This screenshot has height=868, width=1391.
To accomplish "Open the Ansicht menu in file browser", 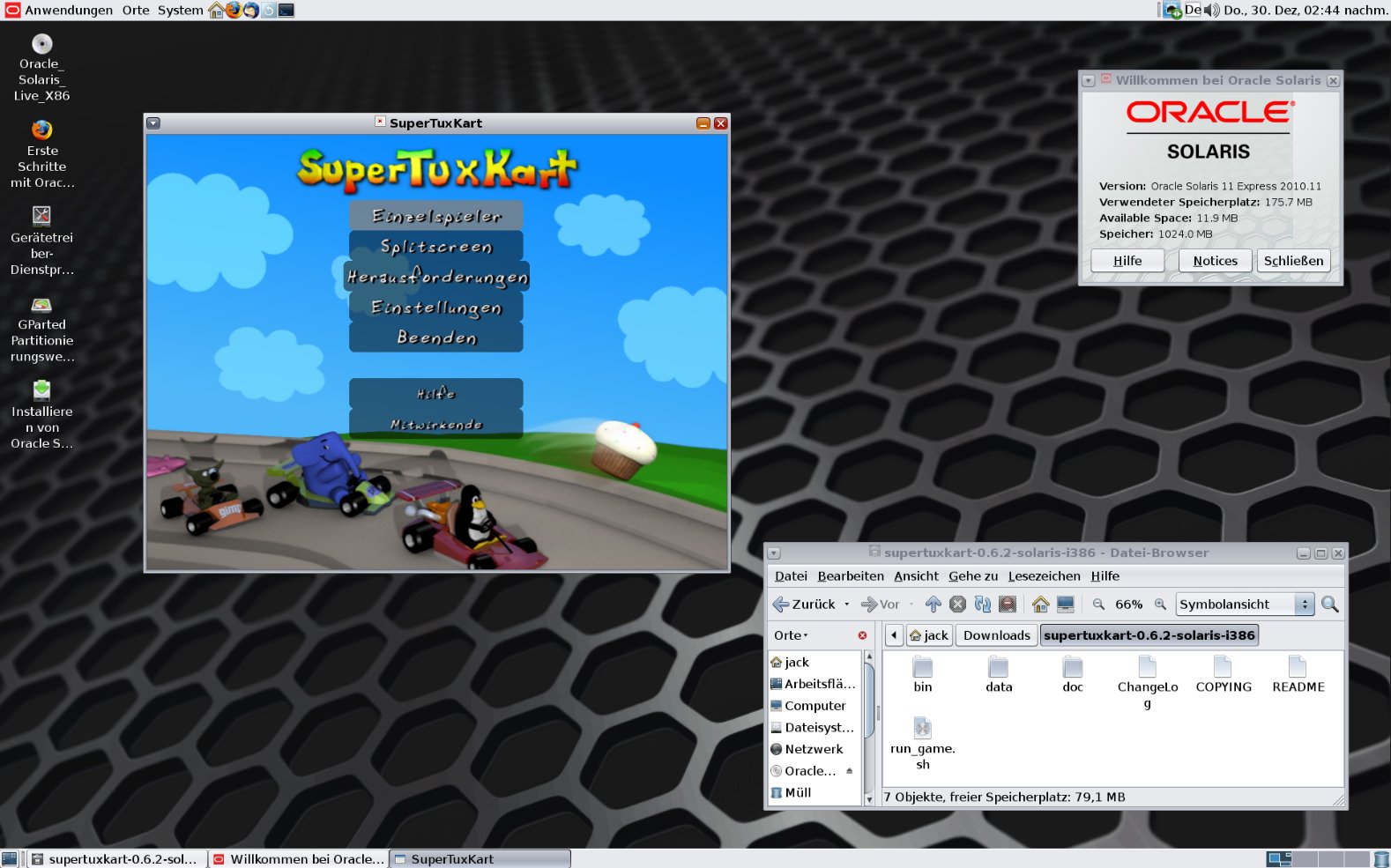I will point(916,575).
